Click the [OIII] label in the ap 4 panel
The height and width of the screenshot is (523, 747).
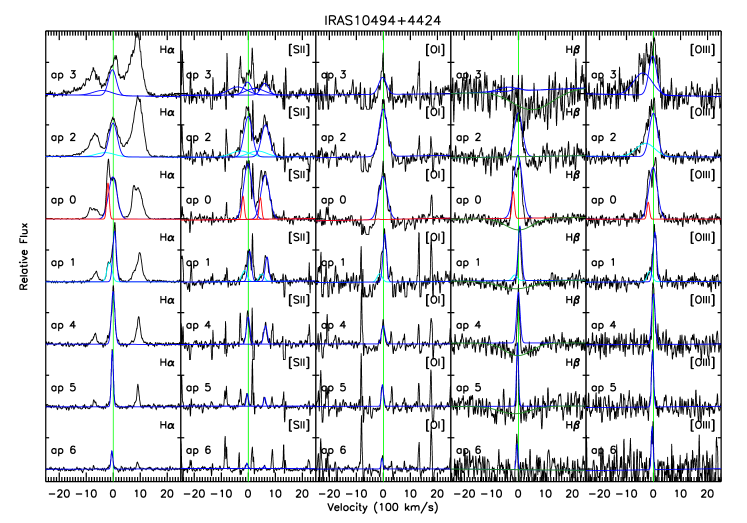703,300
